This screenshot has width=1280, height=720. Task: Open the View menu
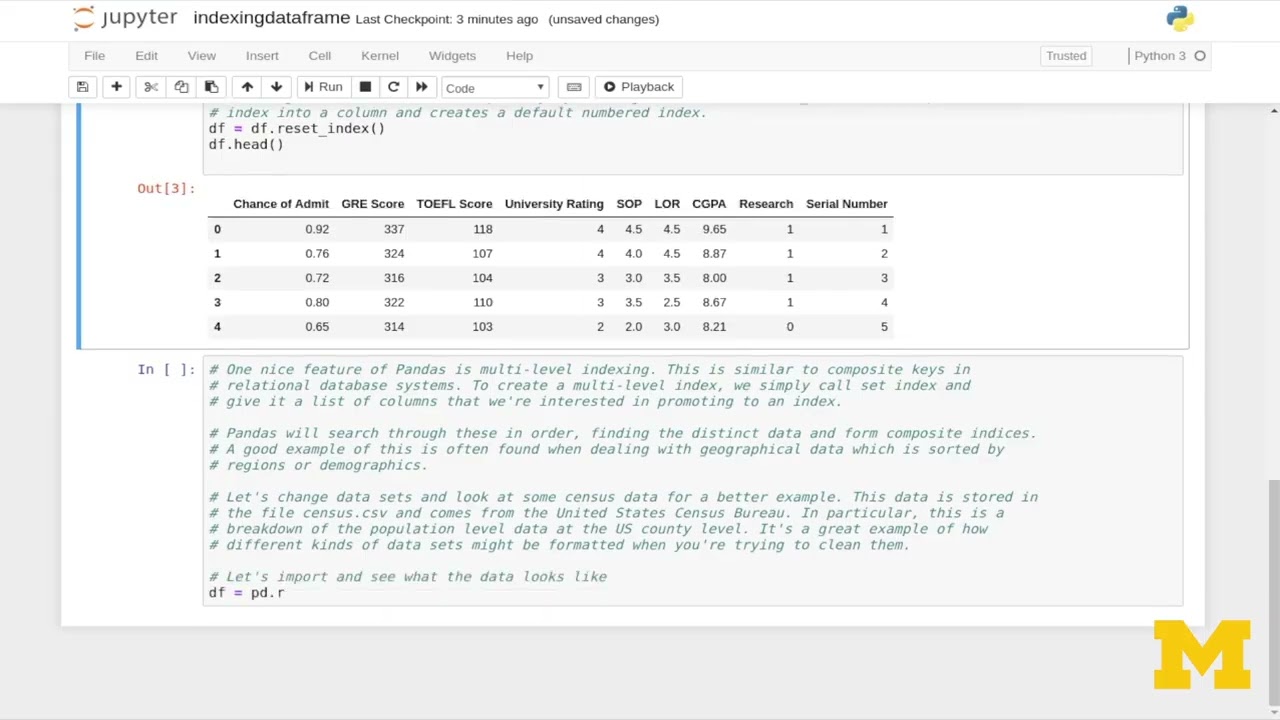(x=201, y=56)
